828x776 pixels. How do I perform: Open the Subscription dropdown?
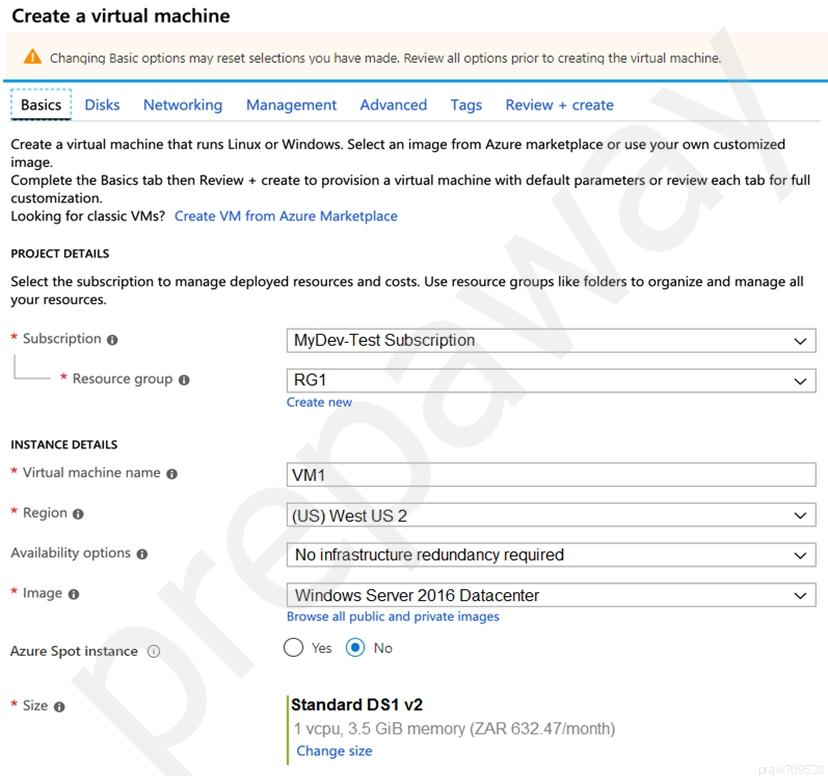tap(551, 340)
